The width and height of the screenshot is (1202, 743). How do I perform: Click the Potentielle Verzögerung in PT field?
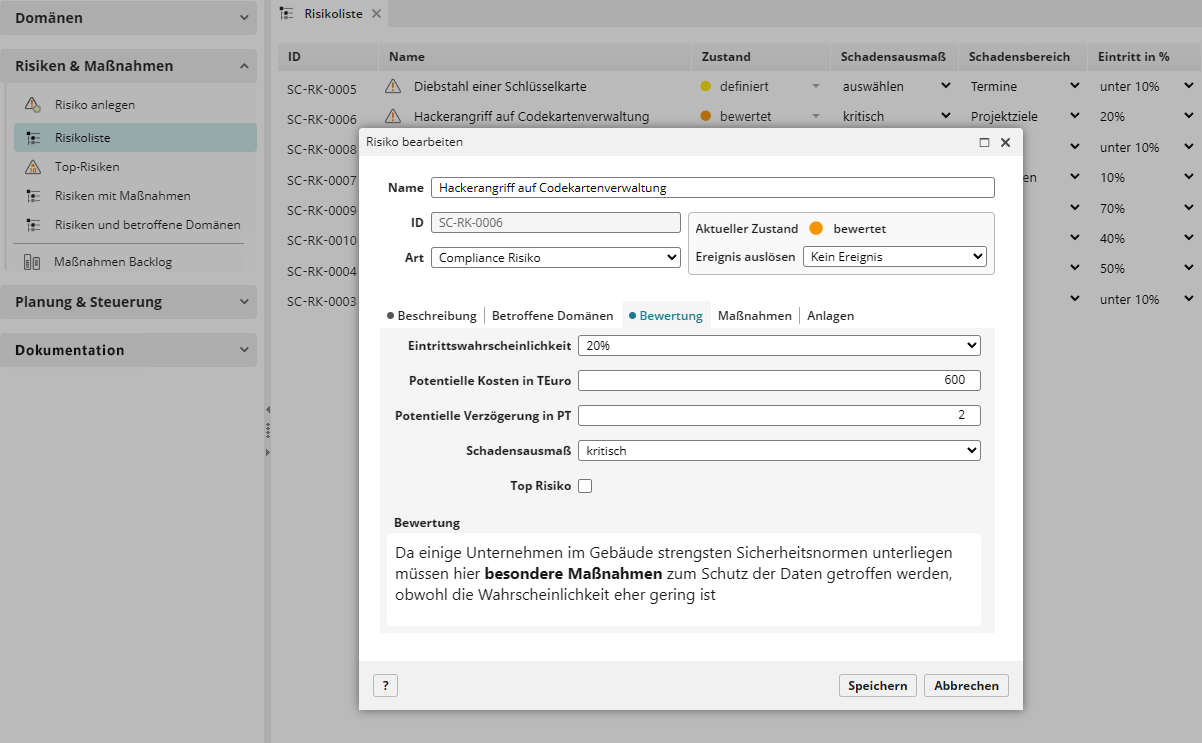(x=779, y=415)
